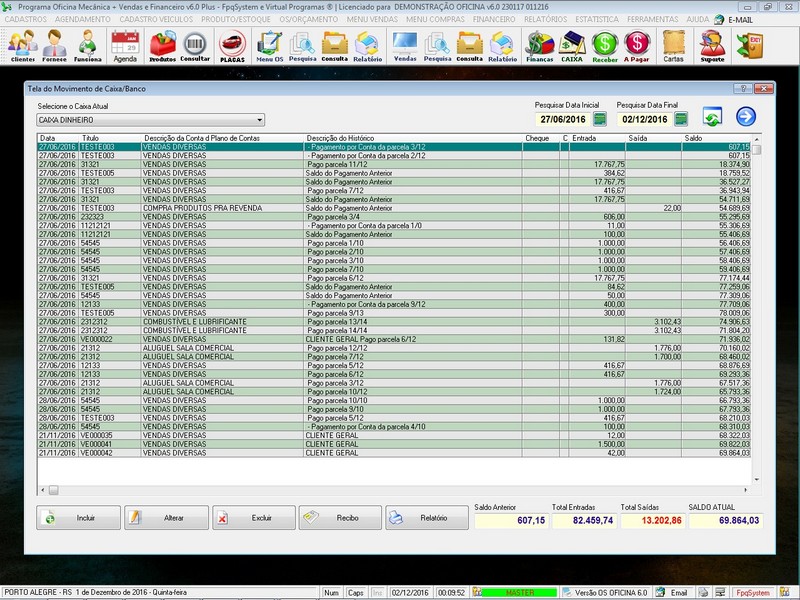
Task: Open calendar picker for Data Inicial
Action: 600,119
